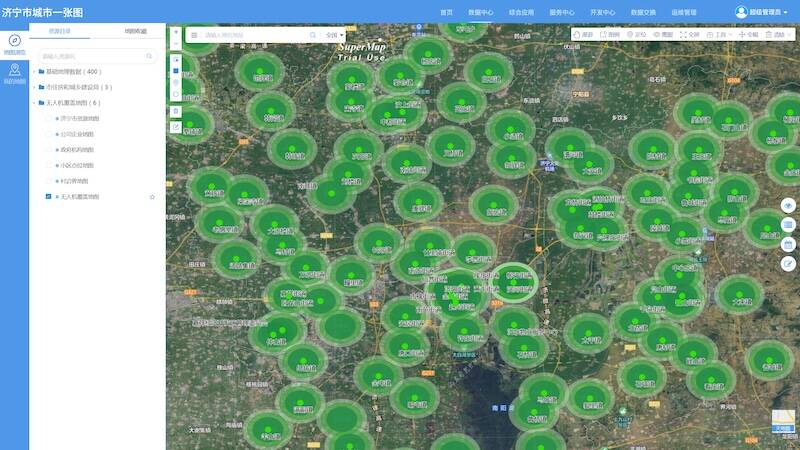800x450 pixels.
Task: Check the 政府机构地图 layer checkbox
Action: [48, 149]
